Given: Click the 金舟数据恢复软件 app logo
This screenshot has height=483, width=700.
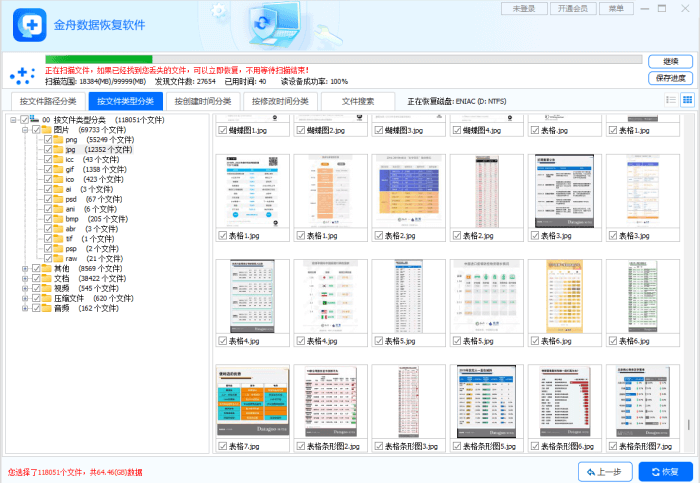Looking at the screenshot, I should tap(30, 24).
